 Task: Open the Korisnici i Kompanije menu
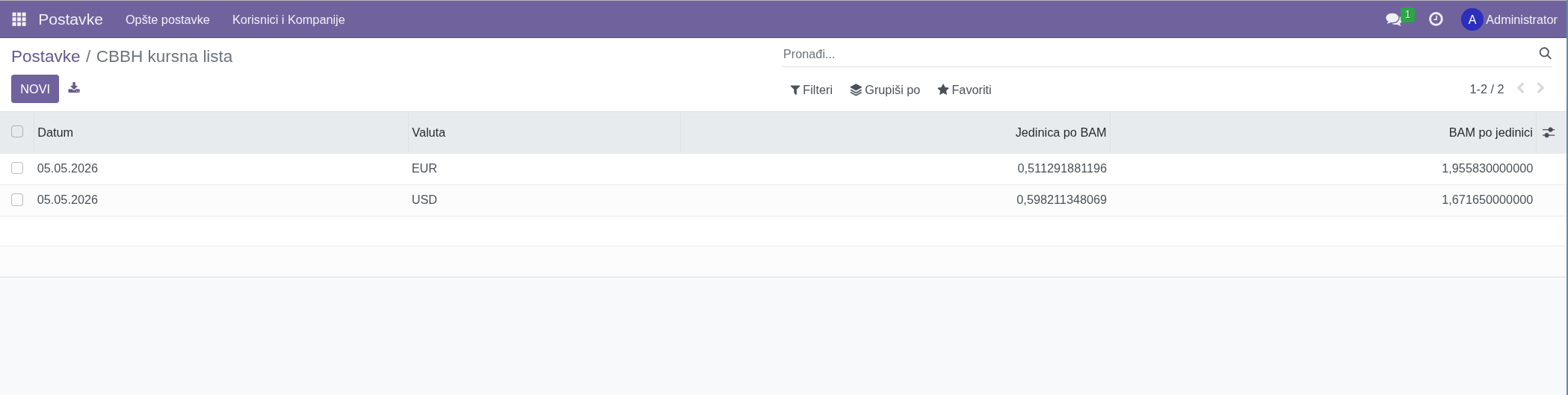[288, 19]
